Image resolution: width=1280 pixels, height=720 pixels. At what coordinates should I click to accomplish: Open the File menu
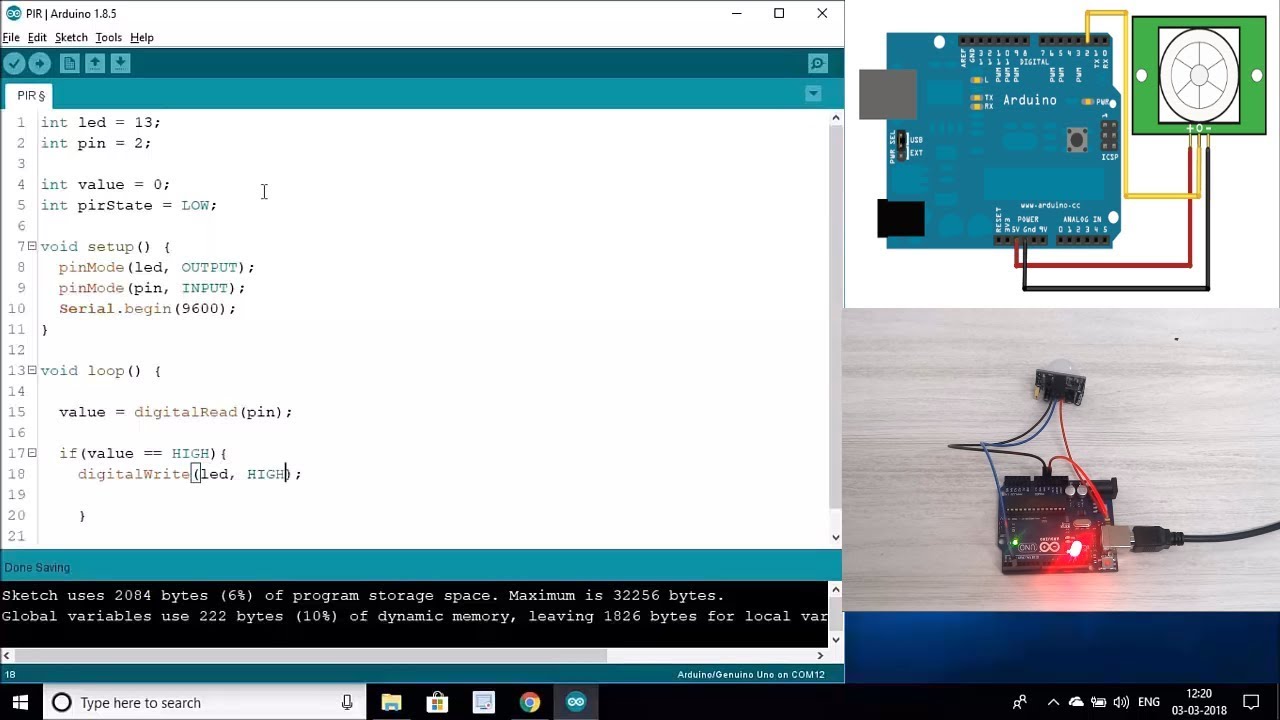pos(11,37)
